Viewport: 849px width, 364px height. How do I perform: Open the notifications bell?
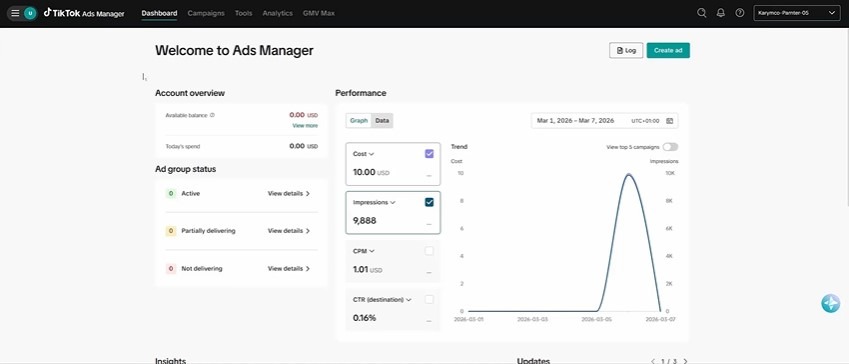721,13
